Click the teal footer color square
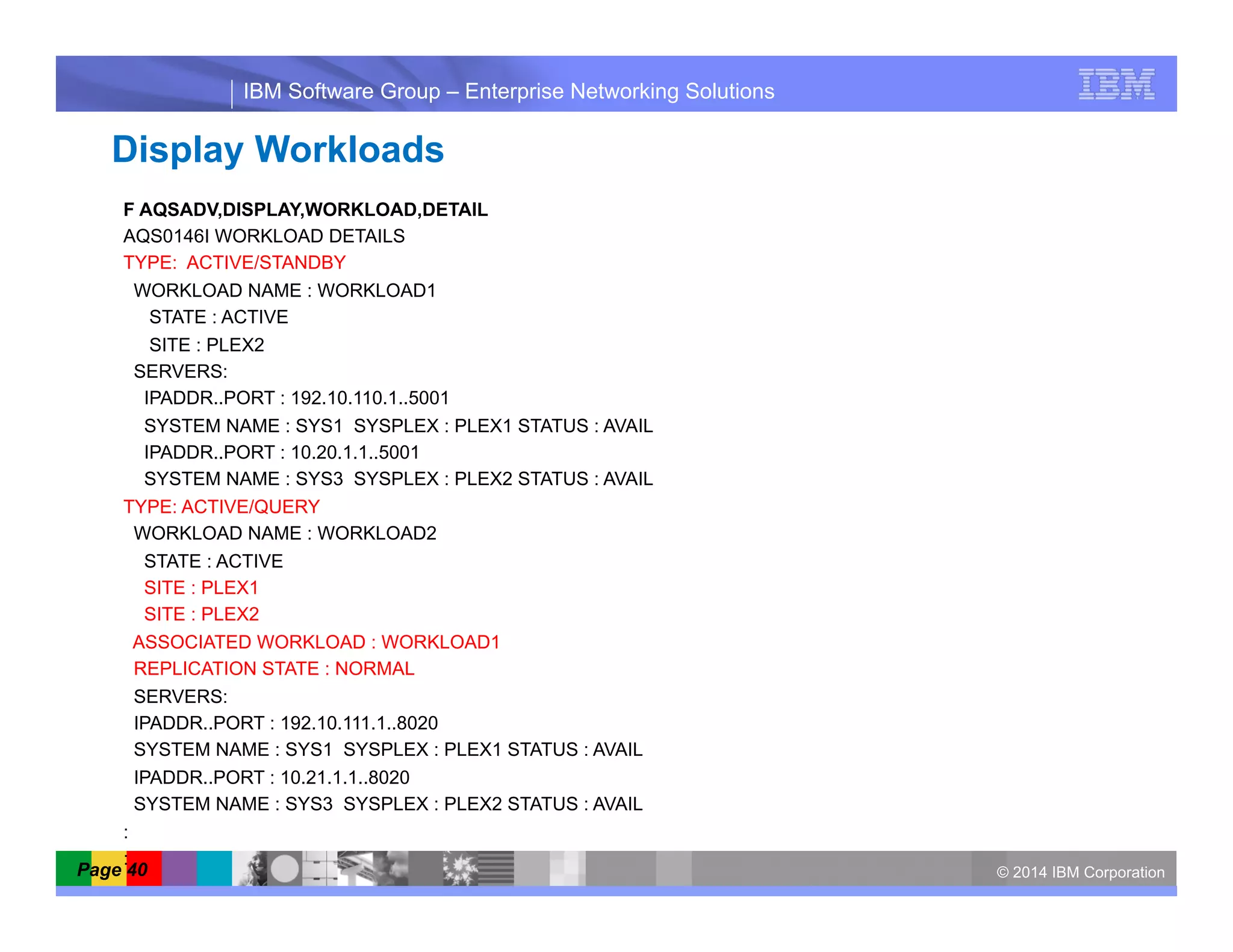The width and height of the screenshot is (1233, 952). 214,868
